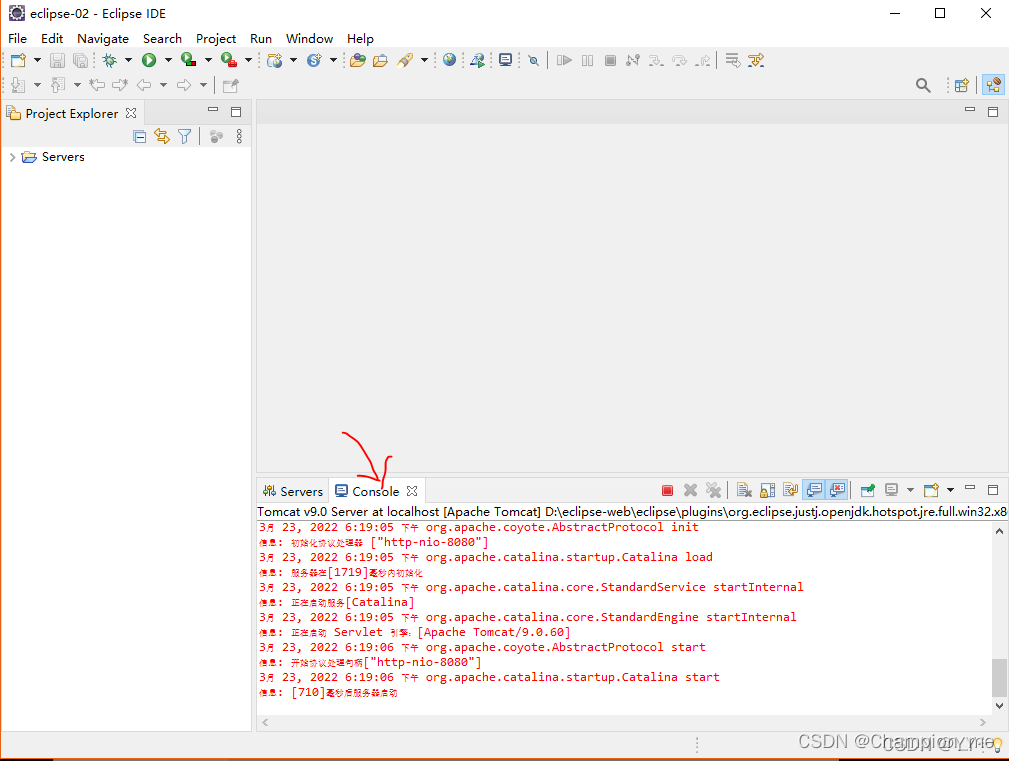
Task: Click the Coverage run icon
Action: pyautogui.click(x=189, y=60)
